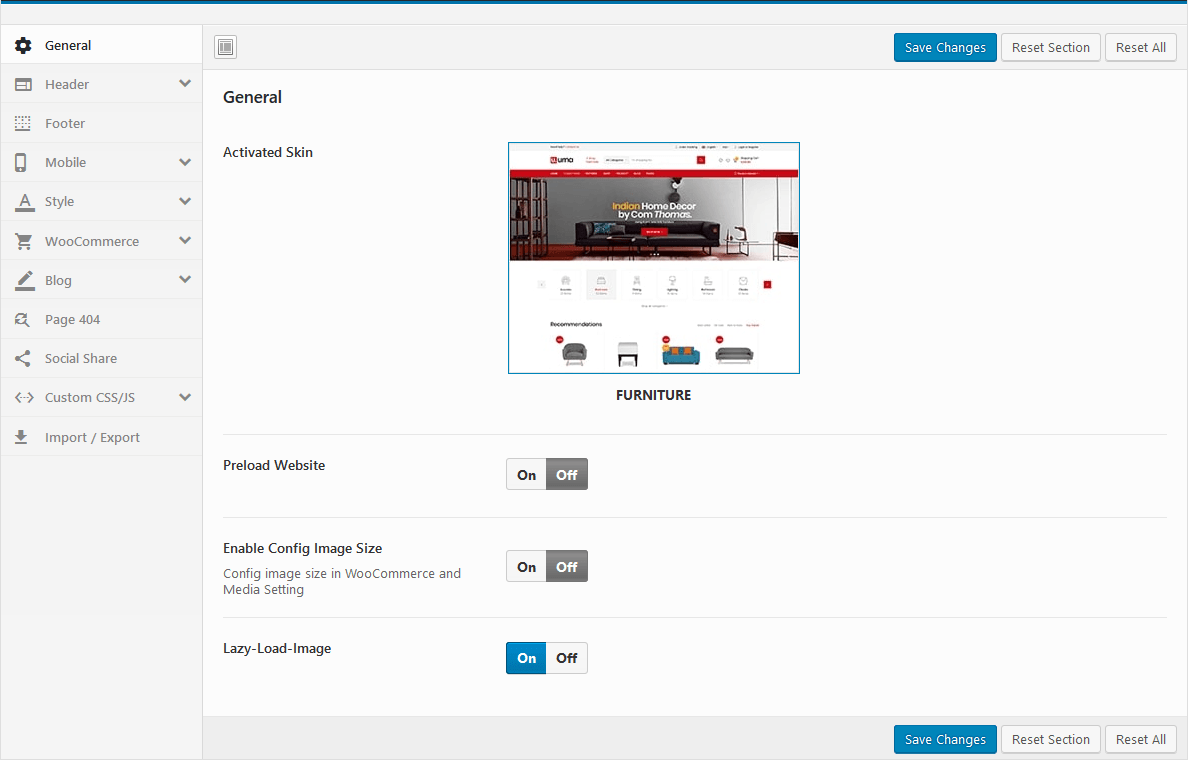Expand the Custom CSS/JS submenu chevron
Image resolution: width=1188 pixels, height=760 pixels.
point(185,397)
